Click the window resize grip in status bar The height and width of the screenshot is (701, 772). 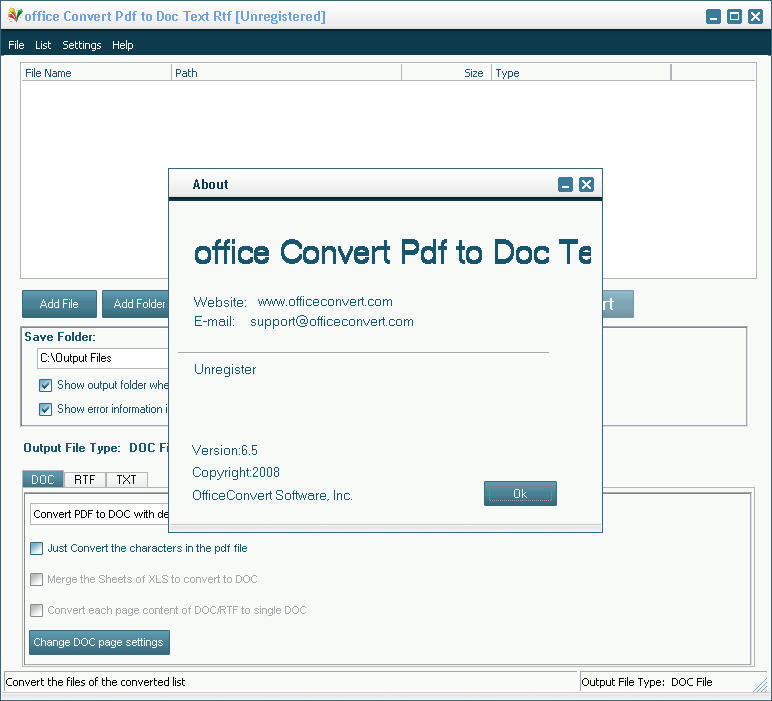pyautogui.click(x=761, y=685)
